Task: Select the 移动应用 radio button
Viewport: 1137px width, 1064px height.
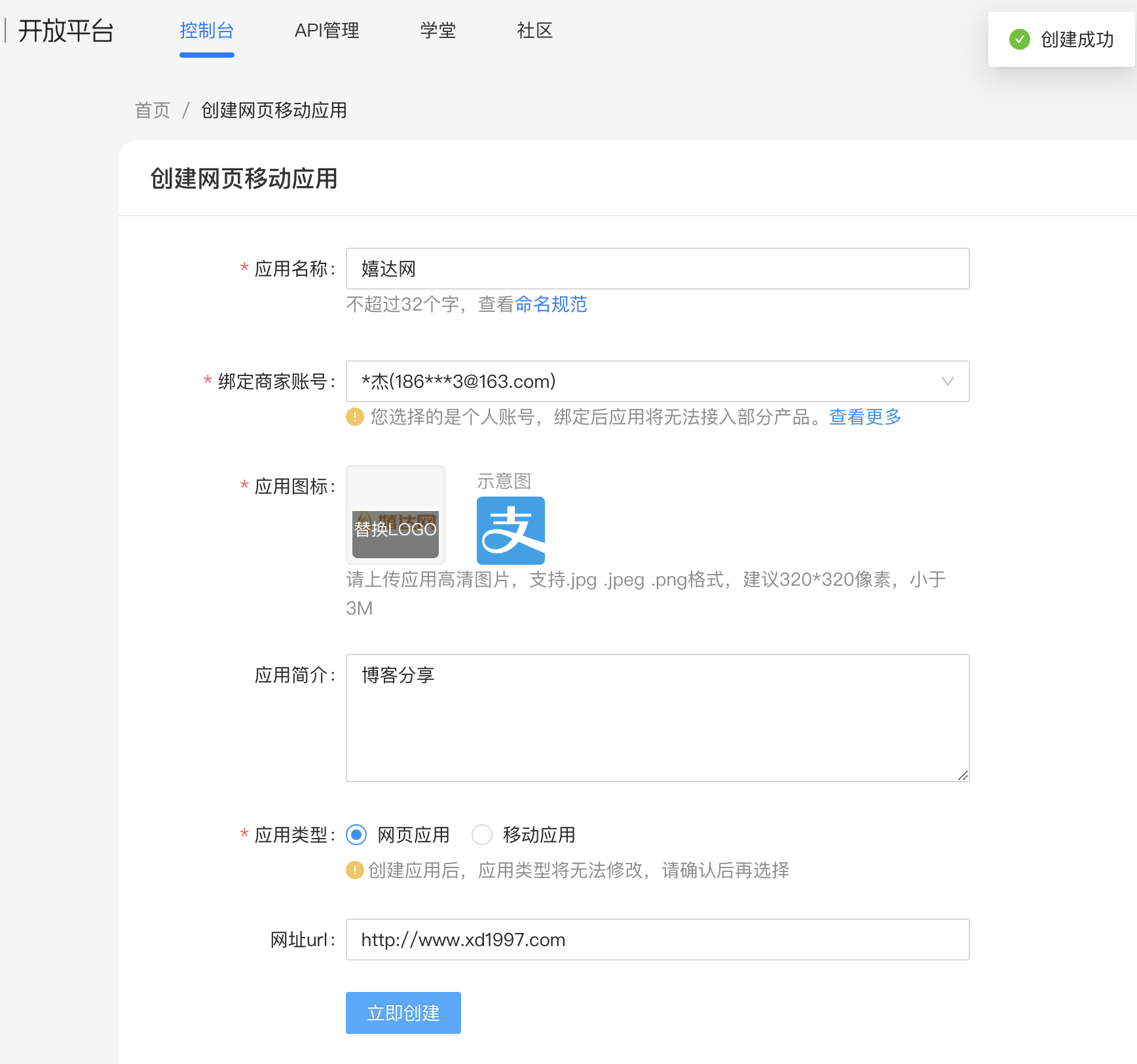Action: (x=482, y=835)
